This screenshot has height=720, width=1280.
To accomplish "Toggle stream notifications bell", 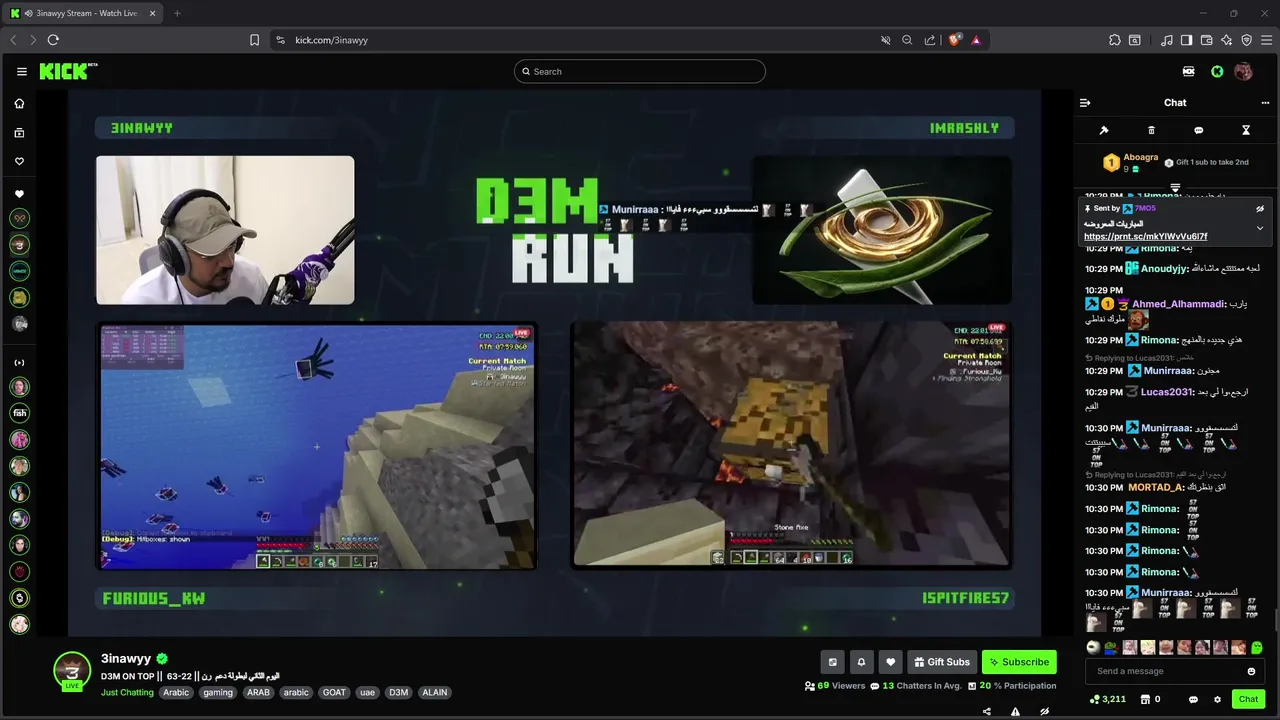I will click(861, 662).
